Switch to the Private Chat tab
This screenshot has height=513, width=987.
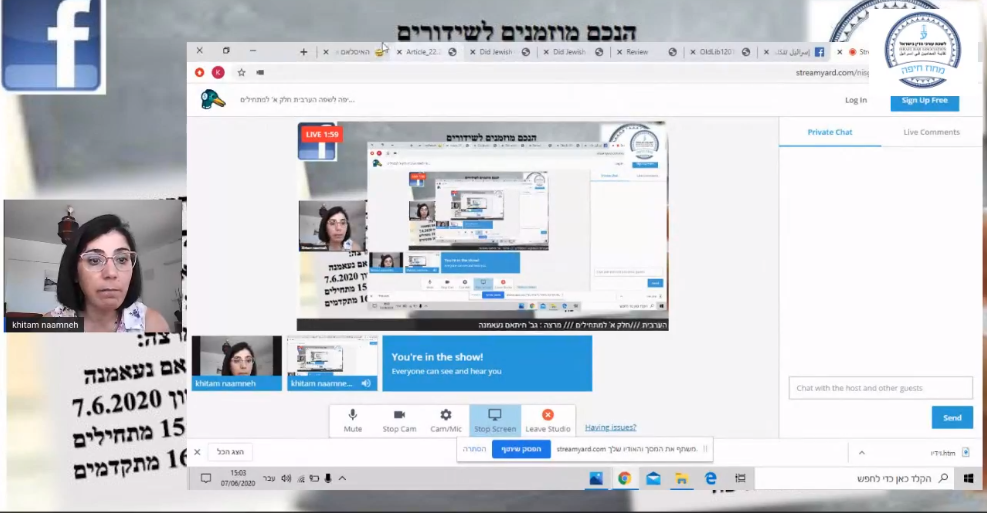pos(830,132)
